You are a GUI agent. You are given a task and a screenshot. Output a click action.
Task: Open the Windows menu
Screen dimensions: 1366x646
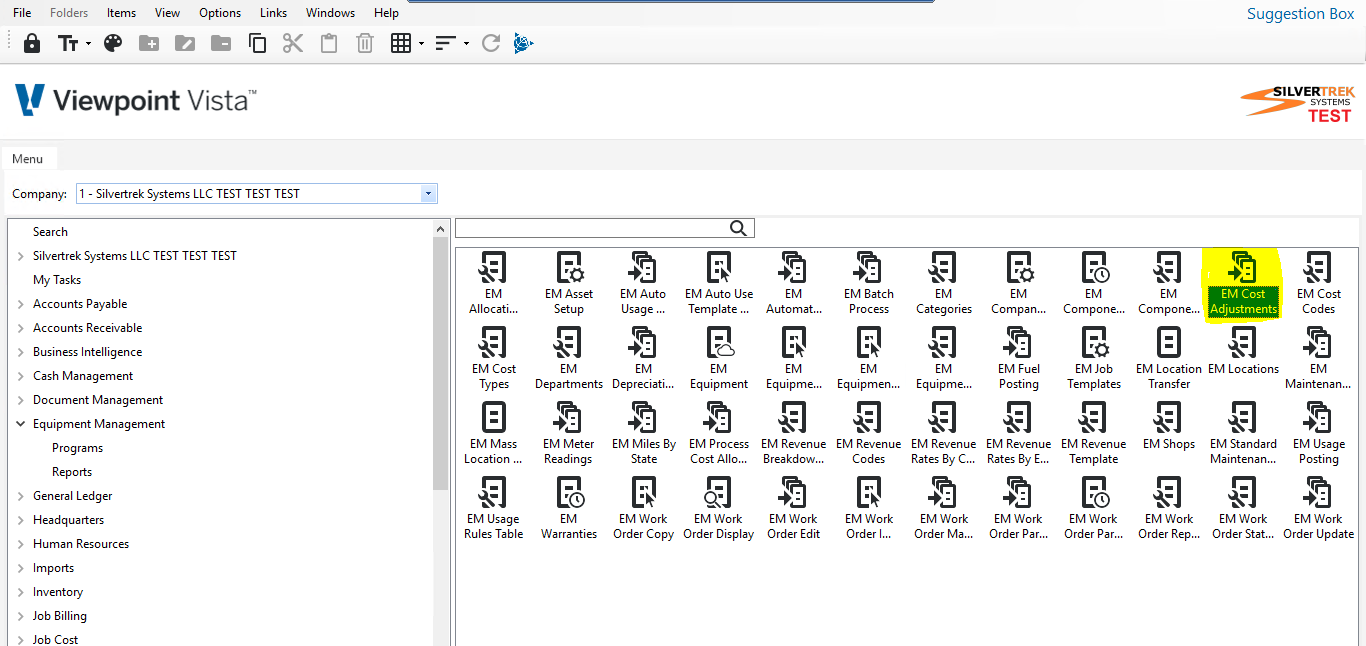click(330, 13)
